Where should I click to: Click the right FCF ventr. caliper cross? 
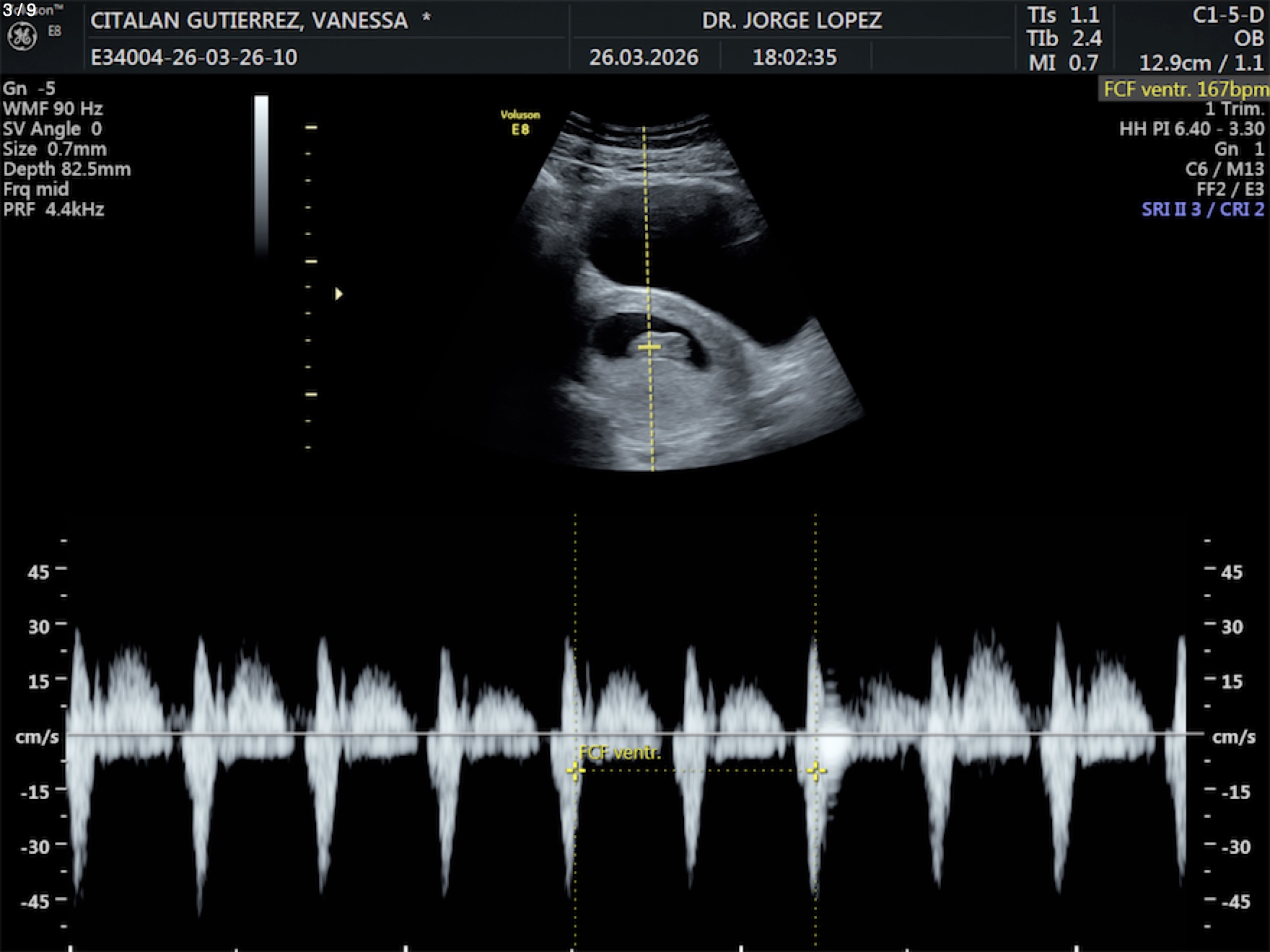tap(816, 771)
